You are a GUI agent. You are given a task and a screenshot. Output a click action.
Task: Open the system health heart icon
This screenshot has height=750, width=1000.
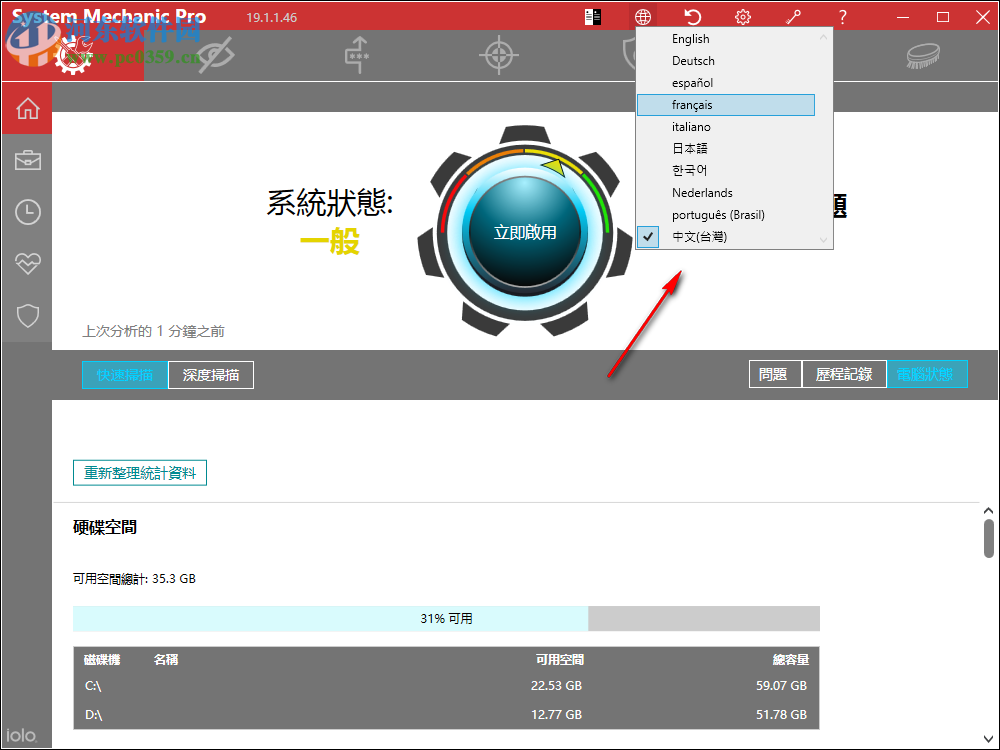click(x=27, y=263)
